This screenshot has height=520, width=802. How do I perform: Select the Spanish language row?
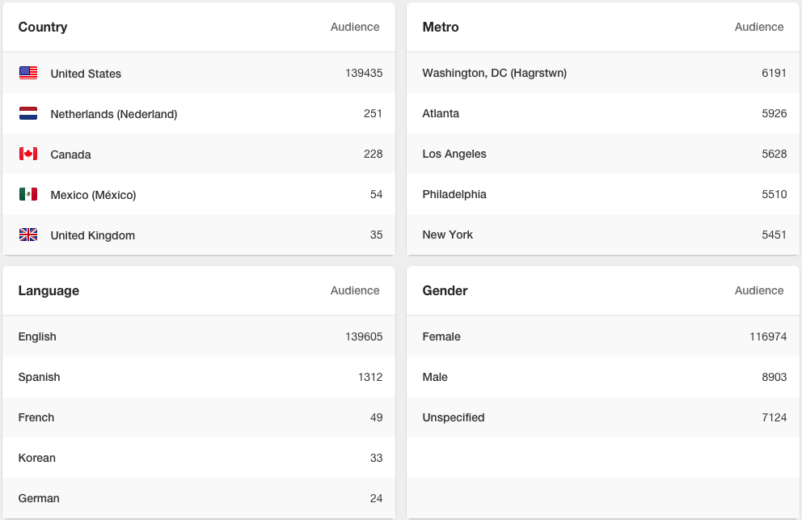pyautogui.click(x=198, y=377)
